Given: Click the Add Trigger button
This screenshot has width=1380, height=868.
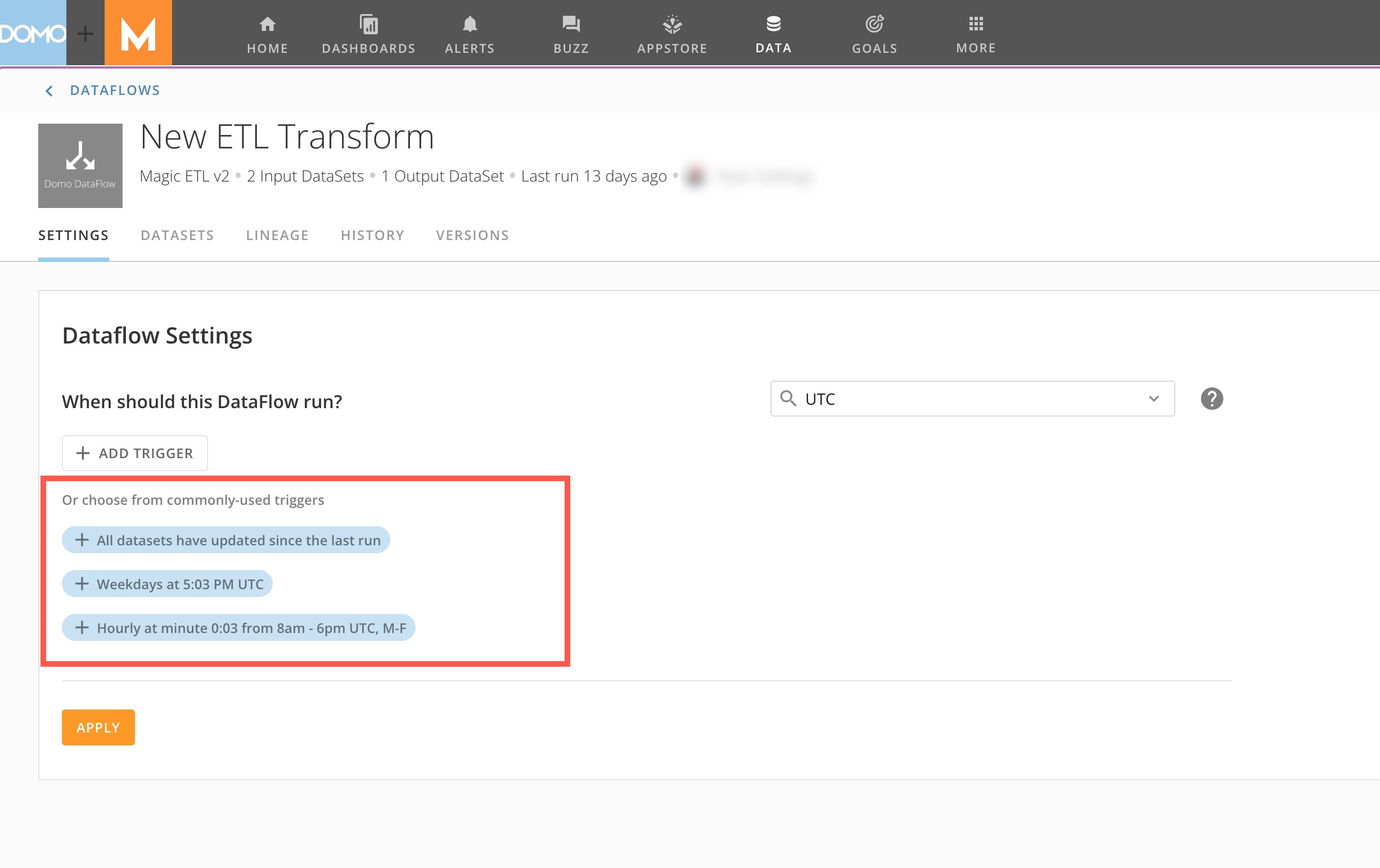Looking at the screenshot, I should point(134,453).
